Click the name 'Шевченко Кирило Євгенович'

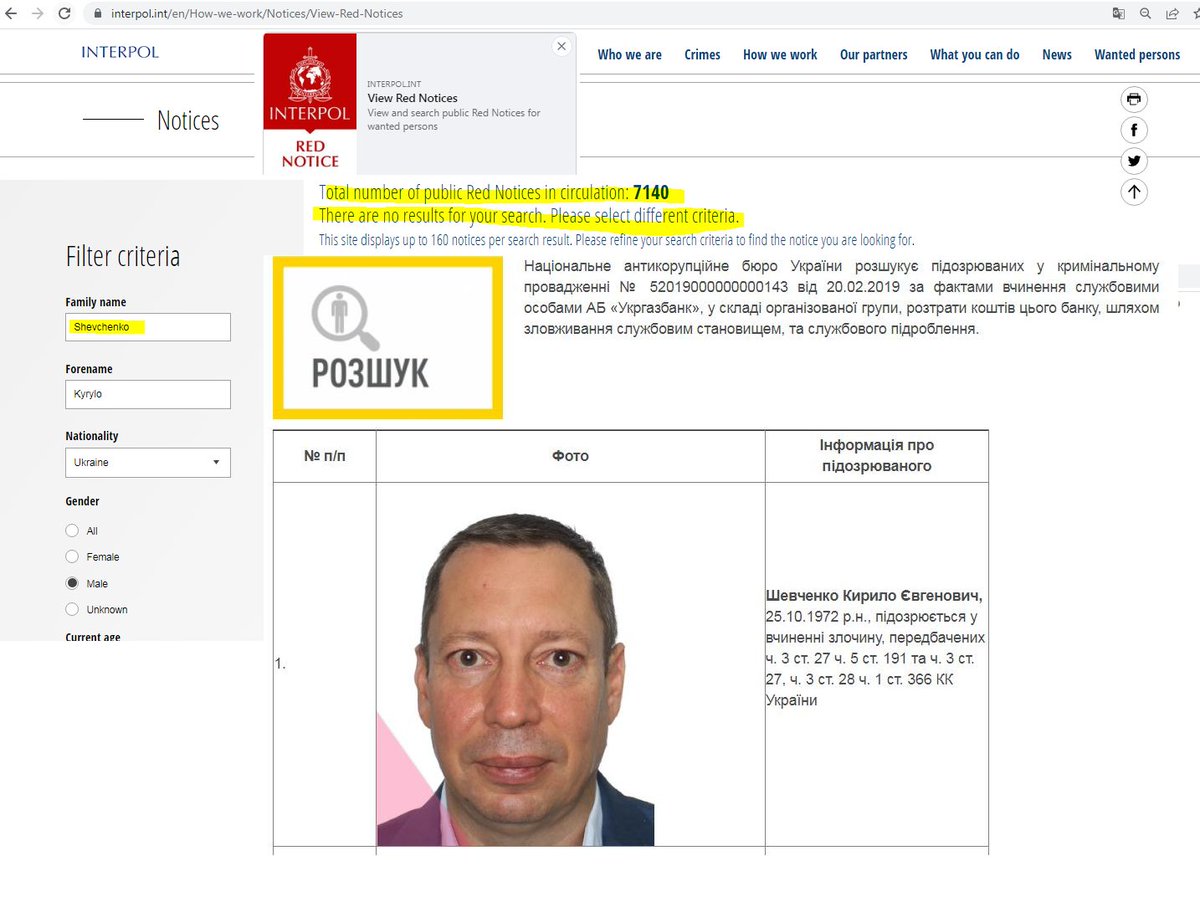(x=874, y=596)
